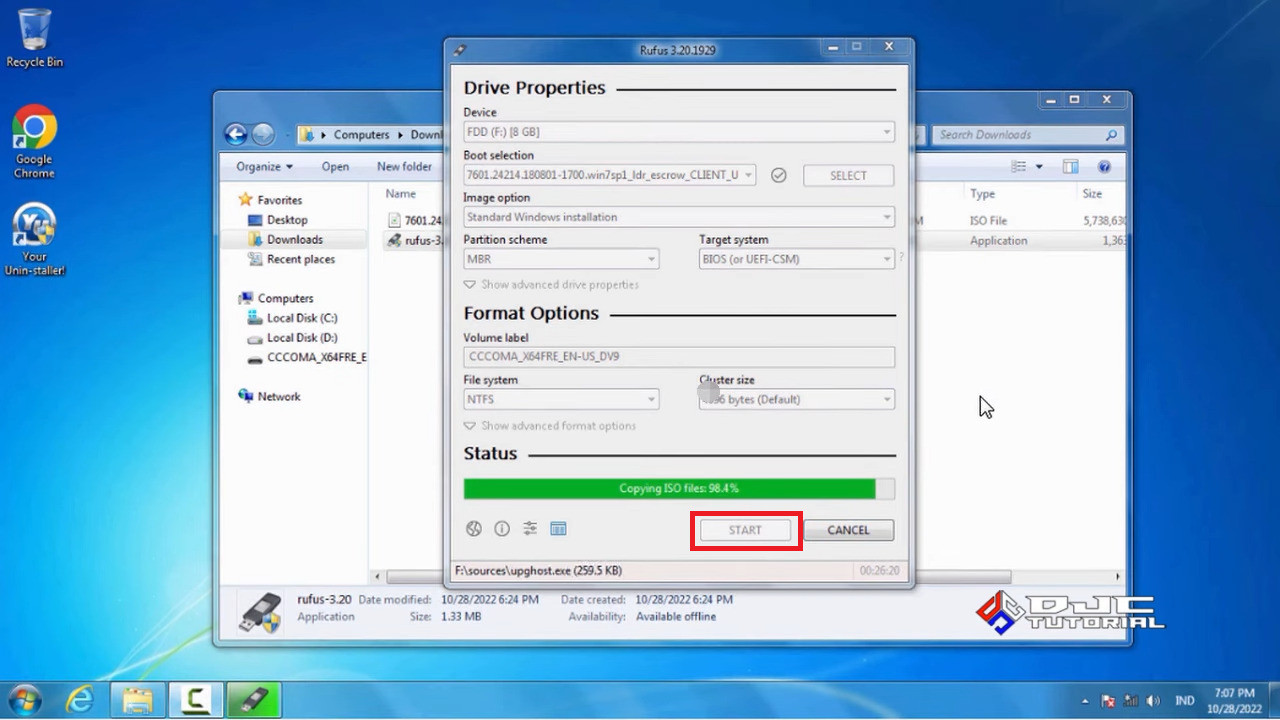This screenshot has height=720, width=1280.
Task: Select Your Uninstaller desktop icon
Action: (x=34, y=240)
